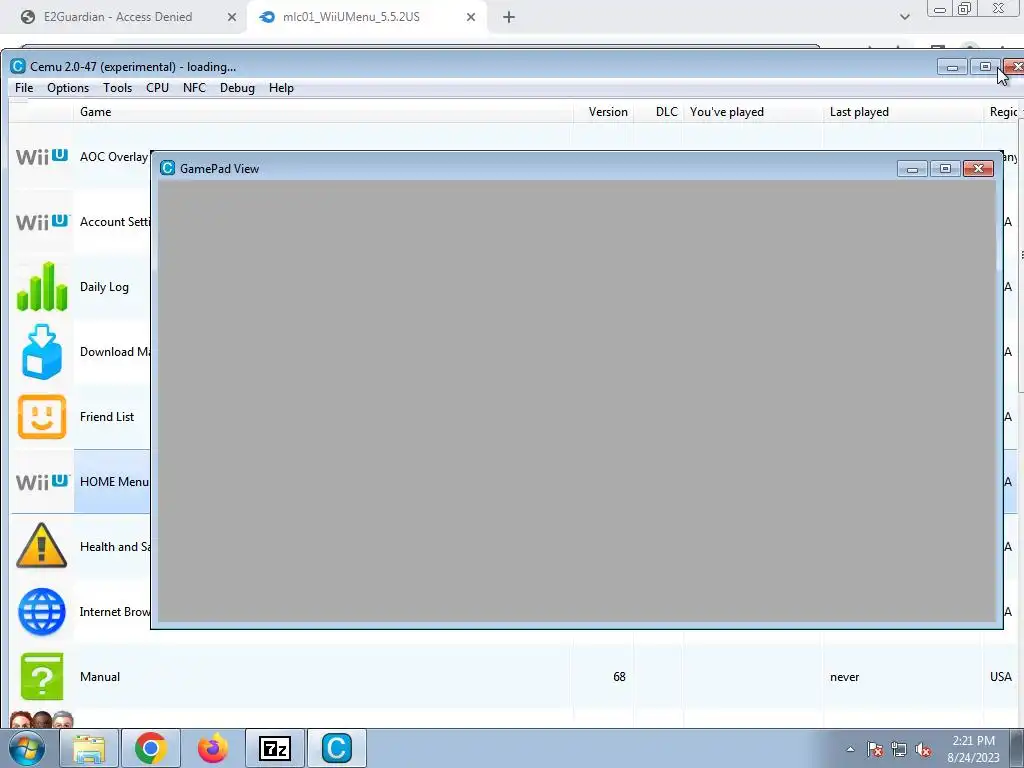The image size is (1024, 768).
Task: Minimize the GamePad View window
Action: [x=912, y=169]
